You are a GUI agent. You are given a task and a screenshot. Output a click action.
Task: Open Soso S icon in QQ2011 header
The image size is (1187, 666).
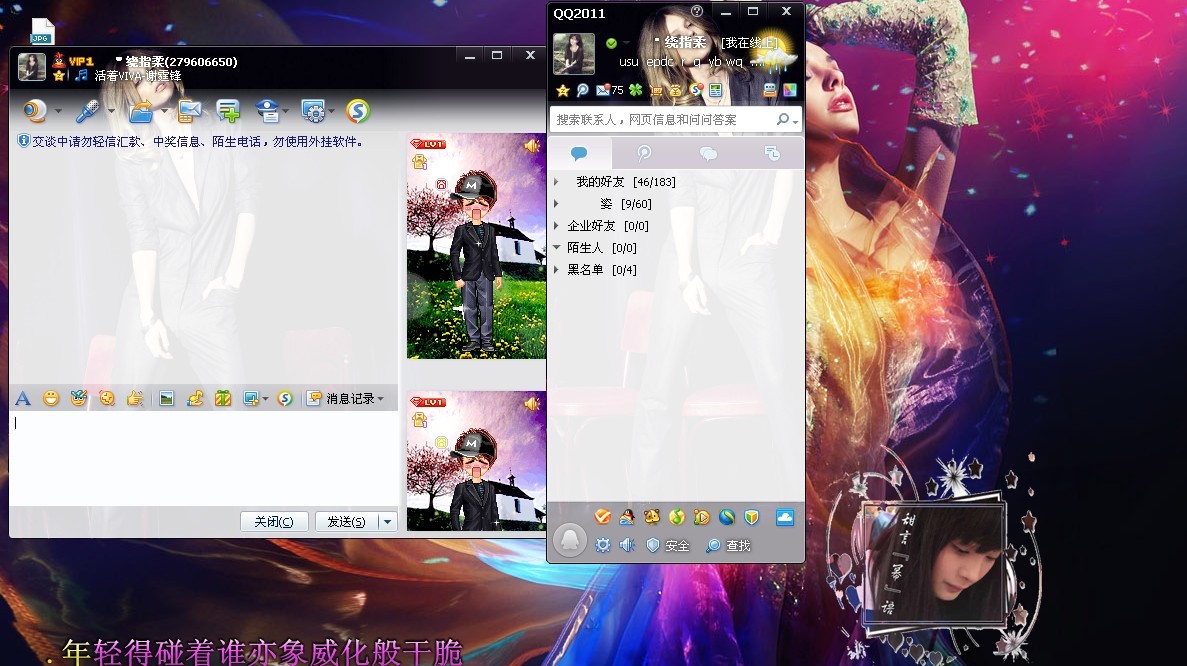point(696,91)
